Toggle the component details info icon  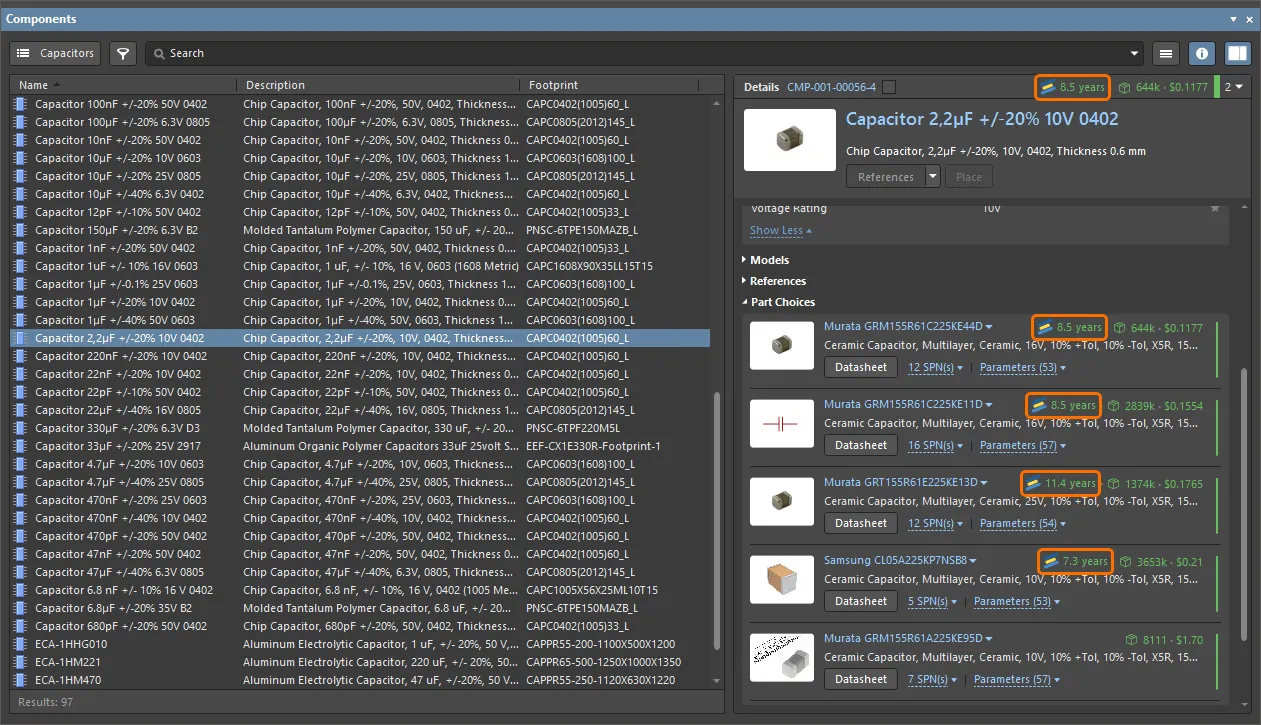click(1202, 53)
